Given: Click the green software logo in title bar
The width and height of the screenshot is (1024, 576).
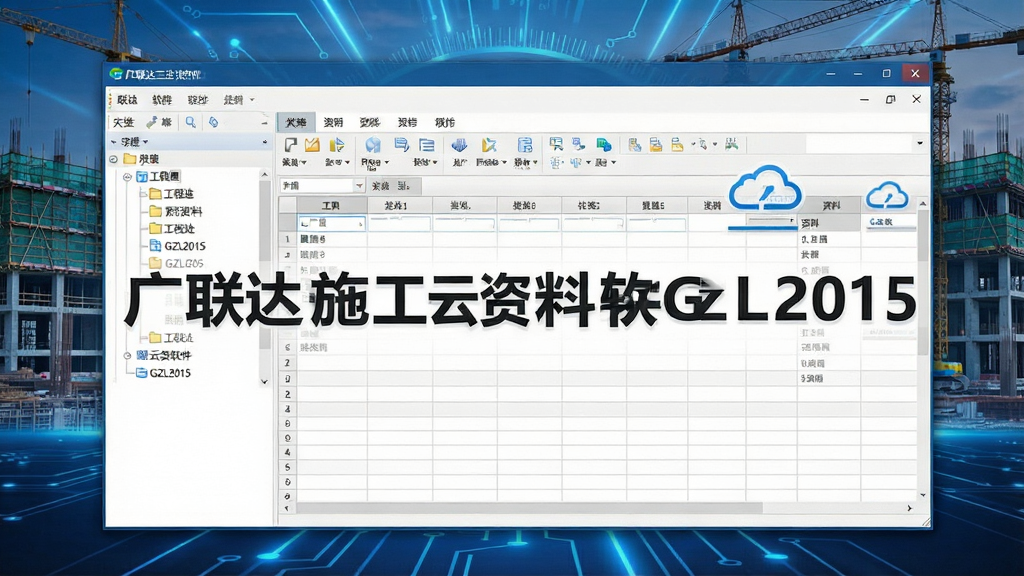Looking at the screenshot, I should point(116,74).
